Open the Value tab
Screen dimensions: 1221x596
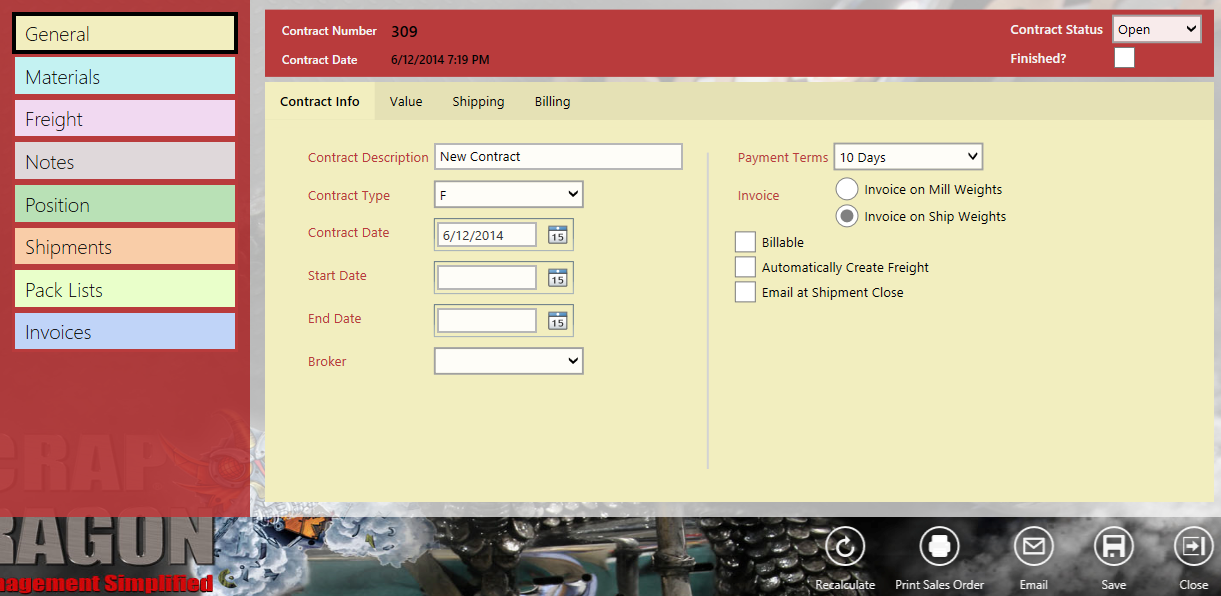(406, 101)
